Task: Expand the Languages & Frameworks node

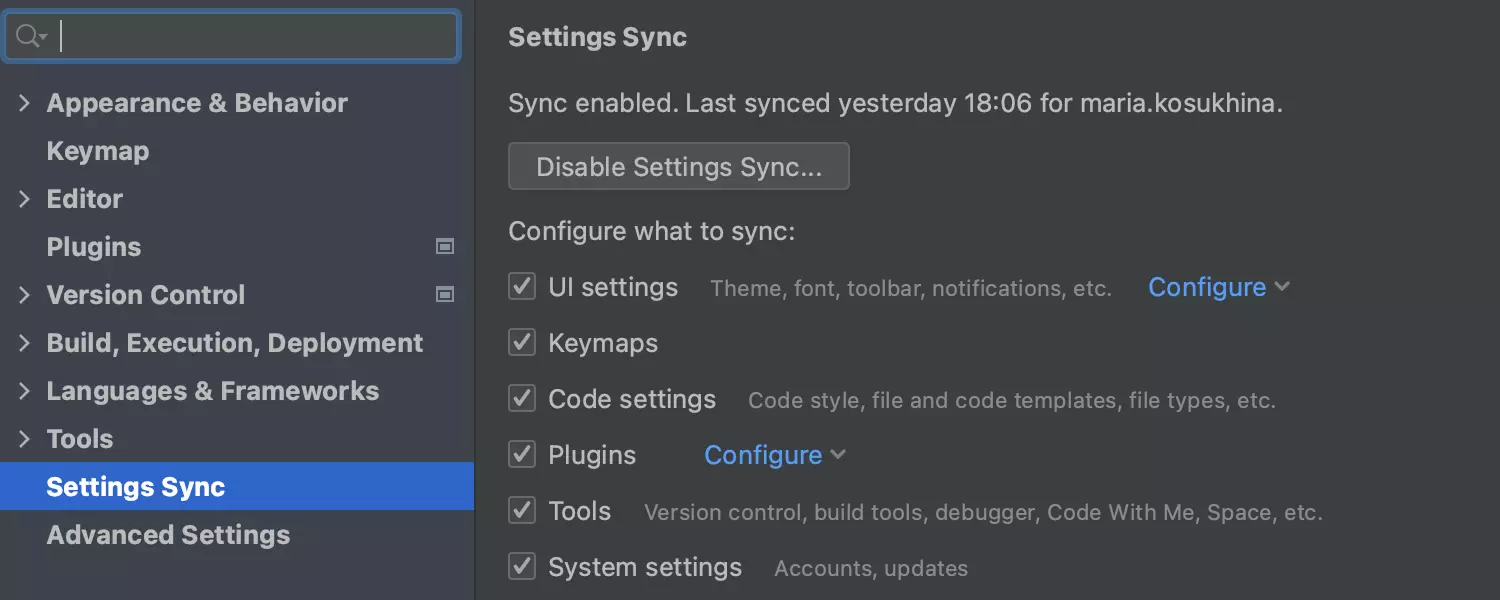Action: pos(24,391)
